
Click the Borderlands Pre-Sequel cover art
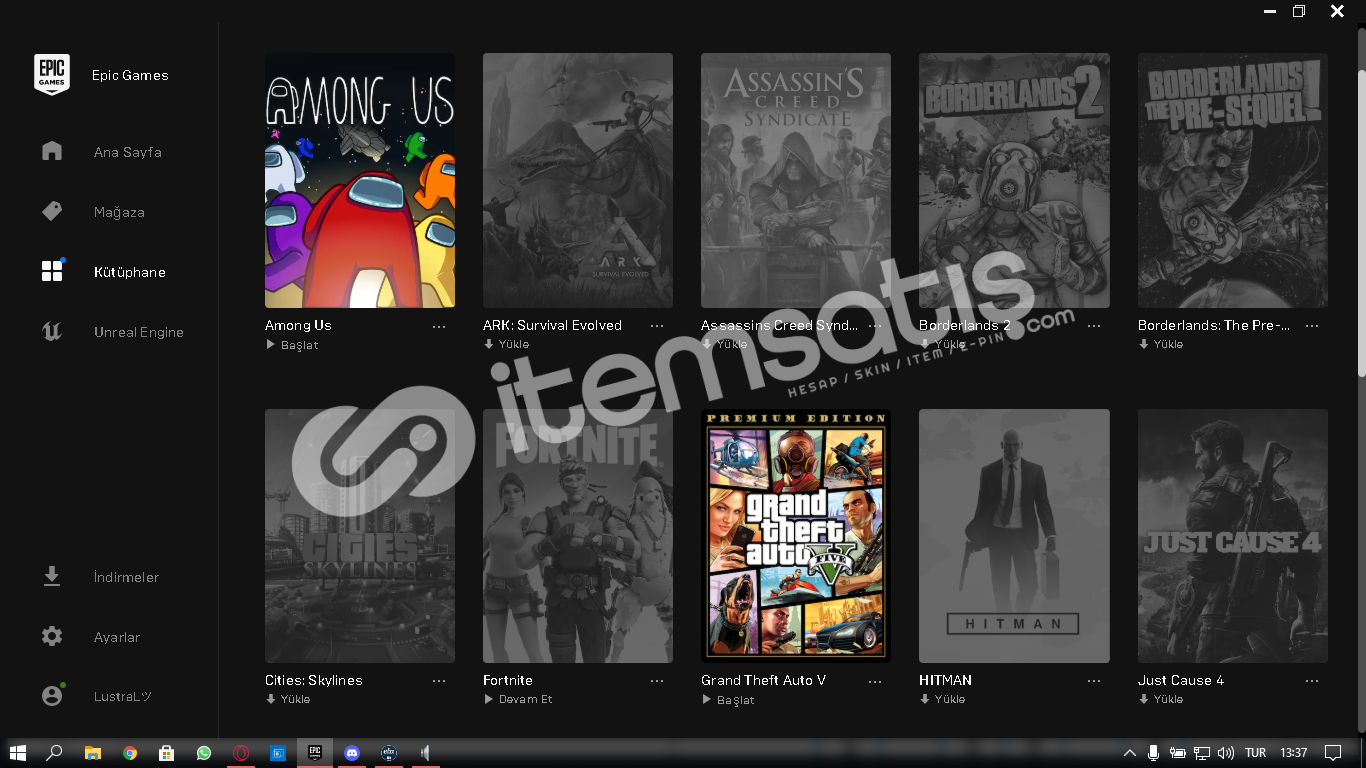[x=1233, y=180]
